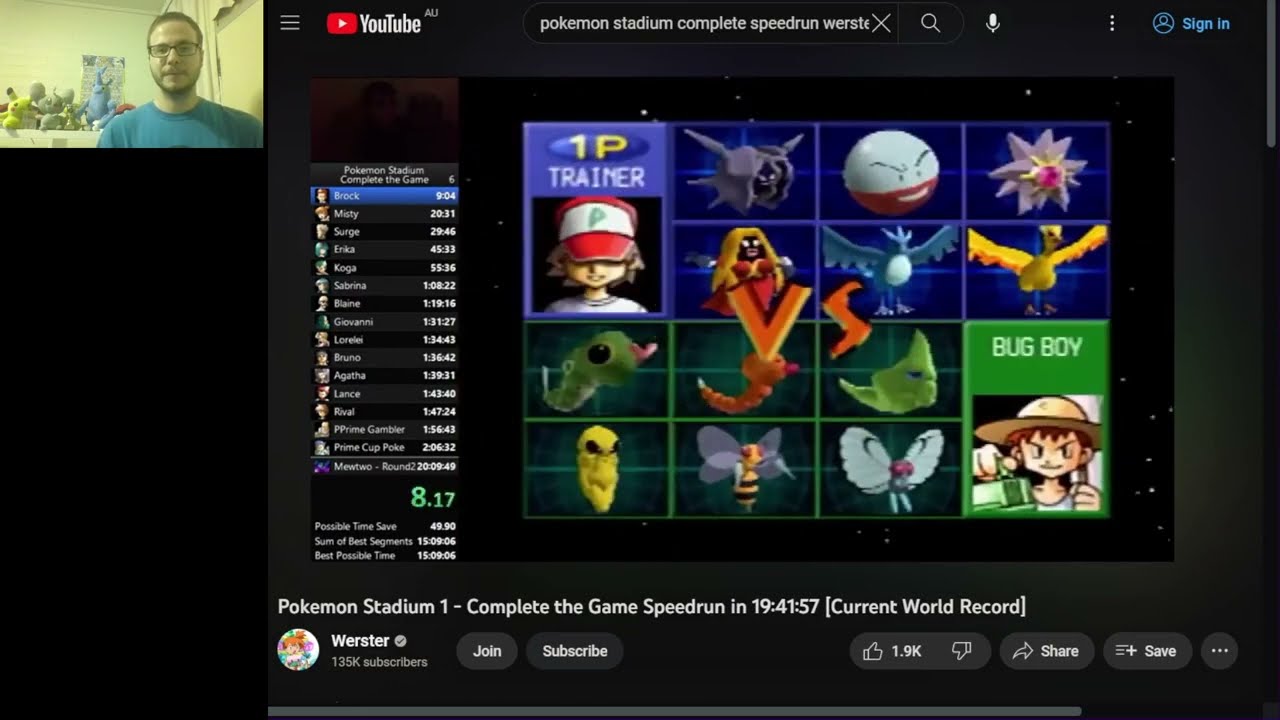Sign in to YouTube

point(1192,23)
